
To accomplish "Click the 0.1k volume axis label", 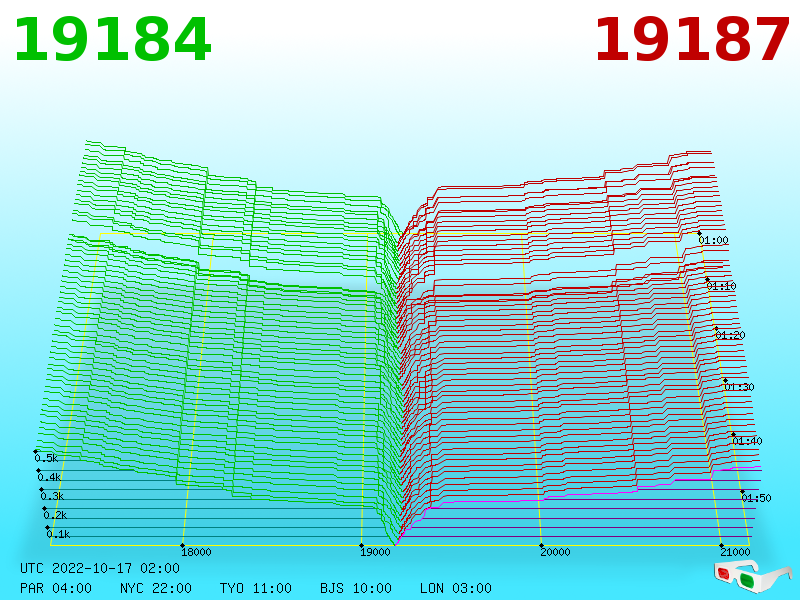I will 58,534.
